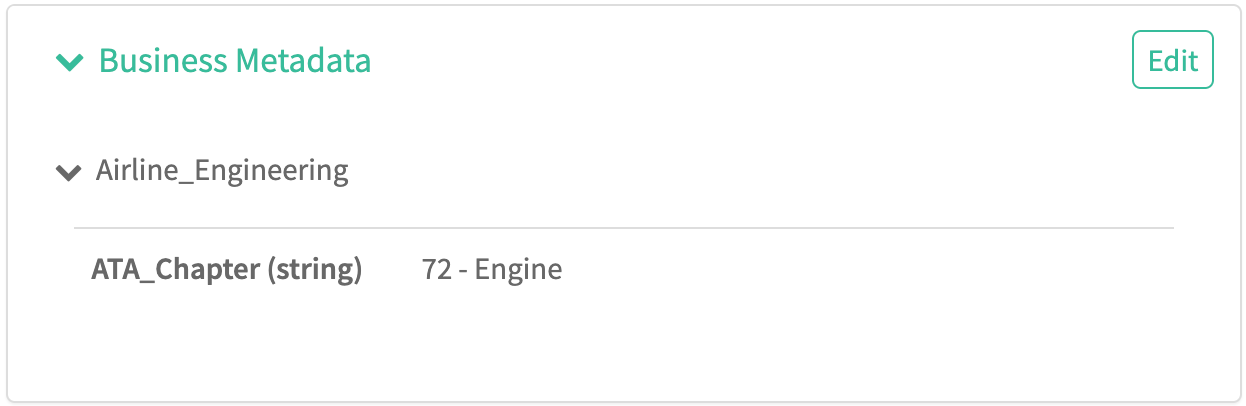1246x406 pixels.
Task: Collapse the Airline_Engineering group arrow
Action: (x=68, y=172)
